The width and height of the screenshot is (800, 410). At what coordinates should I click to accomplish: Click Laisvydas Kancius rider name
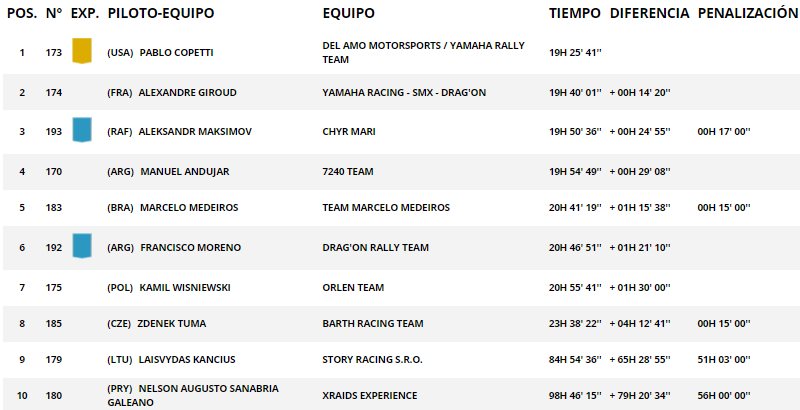187,360
